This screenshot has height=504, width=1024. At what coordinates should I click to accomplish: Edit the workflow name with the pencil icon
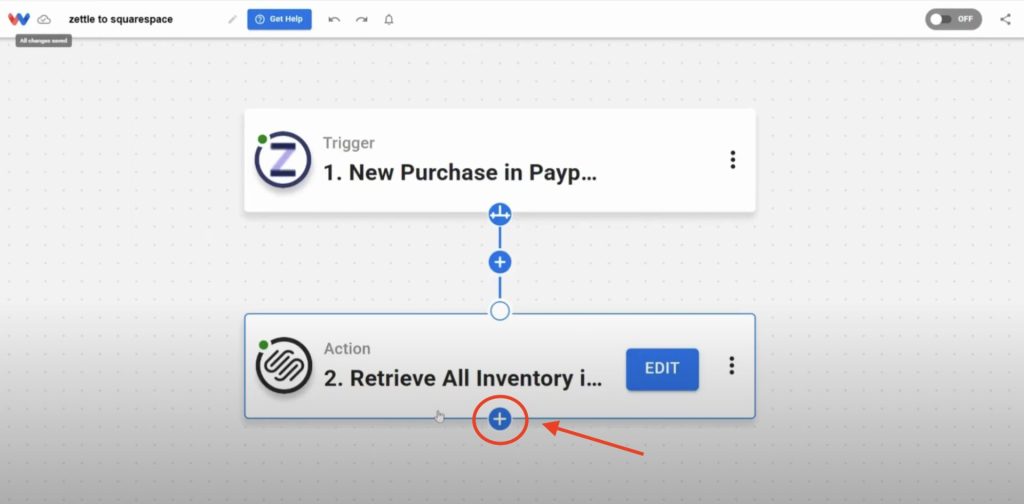click(232, 20)
